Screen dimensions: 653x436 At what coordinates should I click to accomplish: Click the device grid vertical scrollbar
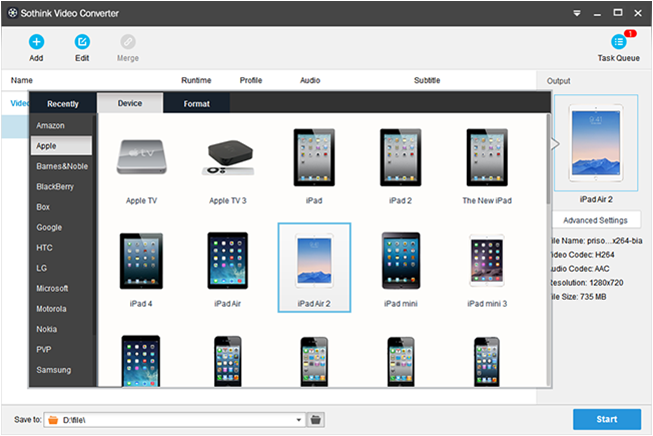pyautogui.click(x=548, y=159)
